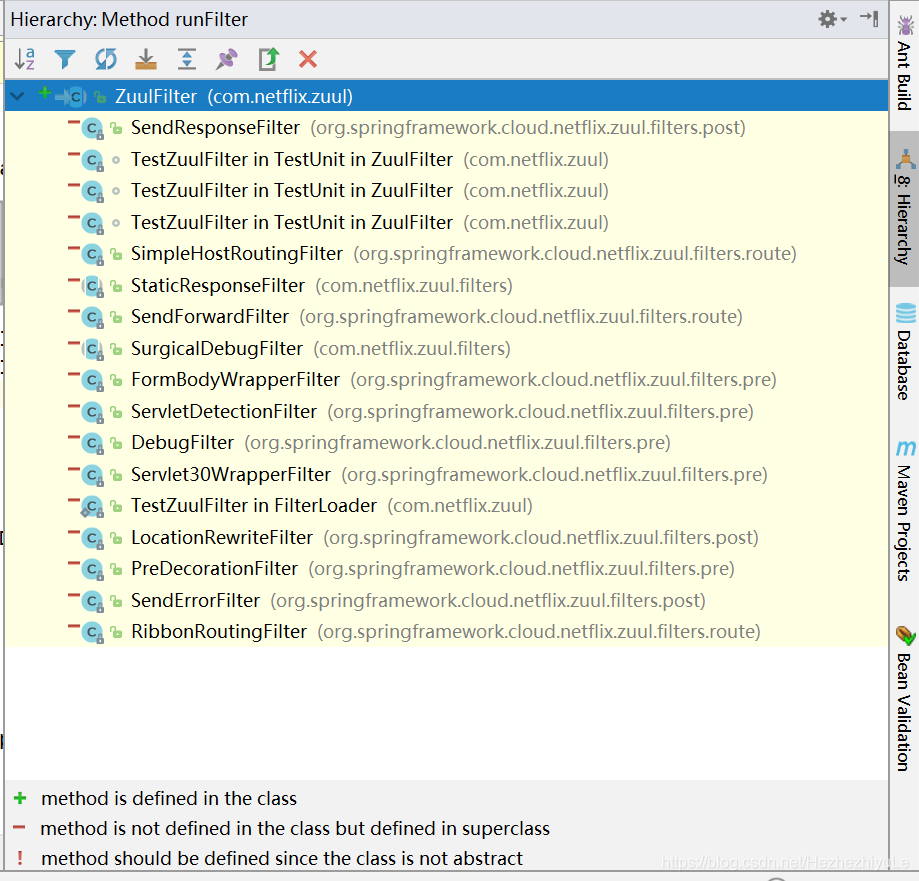The height and width of the screenshot is (881, 919).
Task: Click public visibility icon beside PreDecorationFilter
Action: tap(117, 569)
